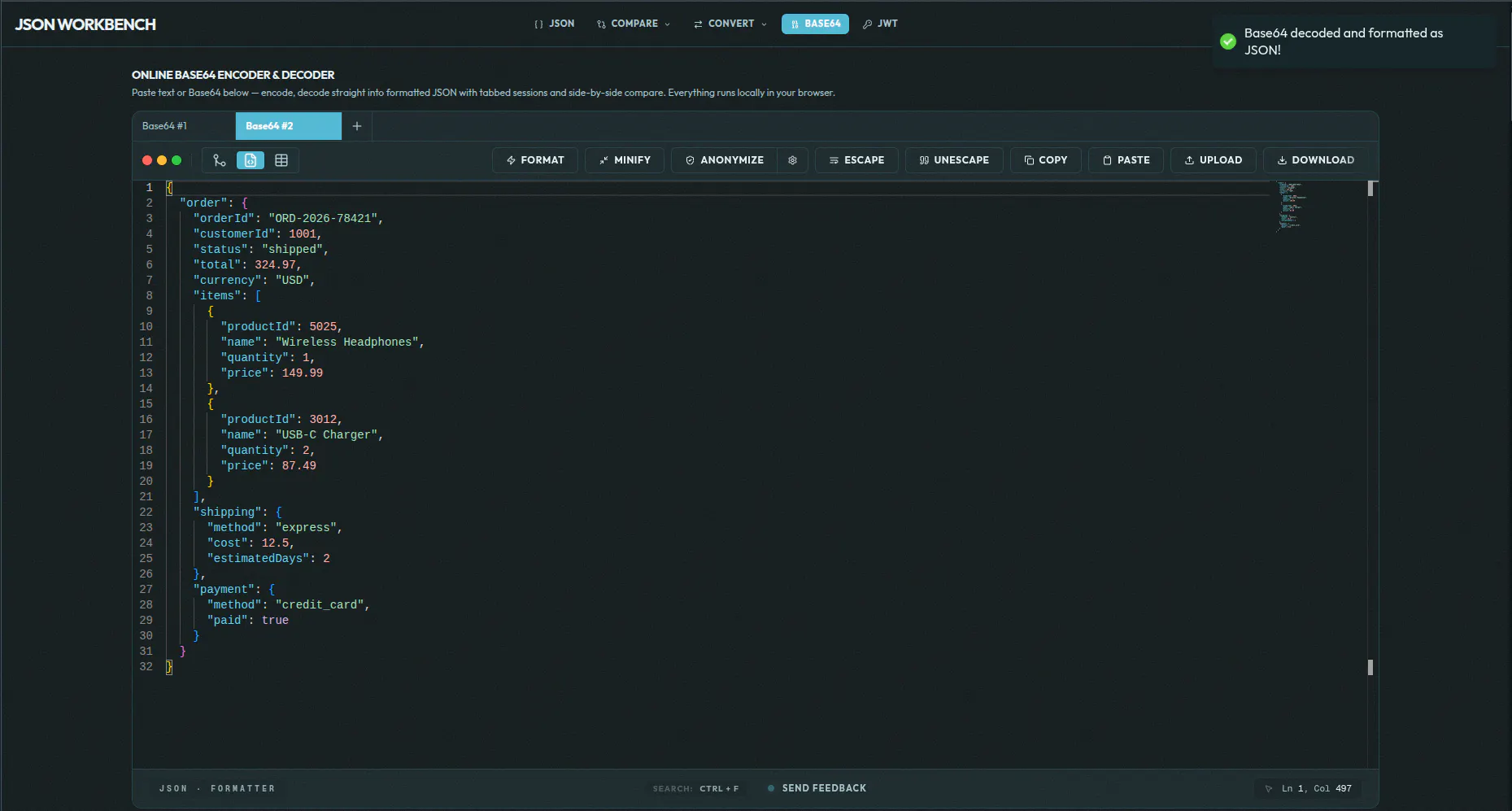Image resolution: width=1512 pixels, height=811 pixels.
Task: Click the PASTE button
Action: tap(1126, 160)
